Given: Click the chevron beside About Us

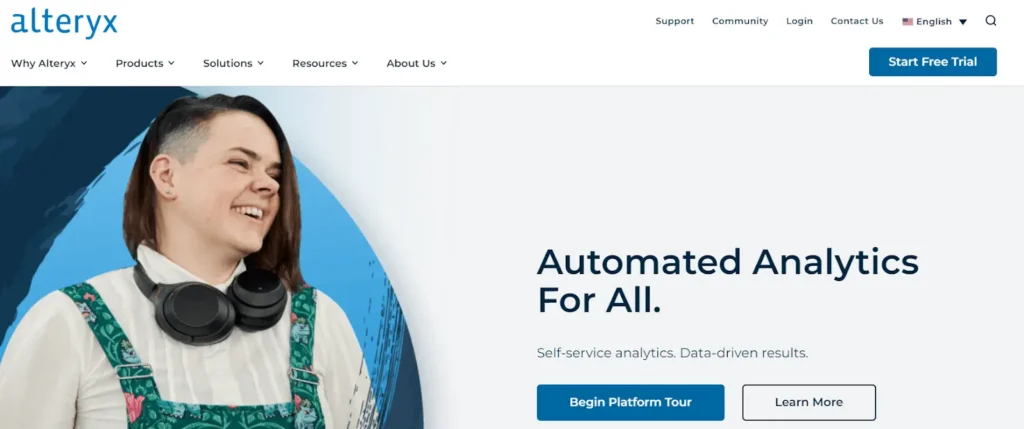Looking at the screenshot, I should click(x=443, y=63).
